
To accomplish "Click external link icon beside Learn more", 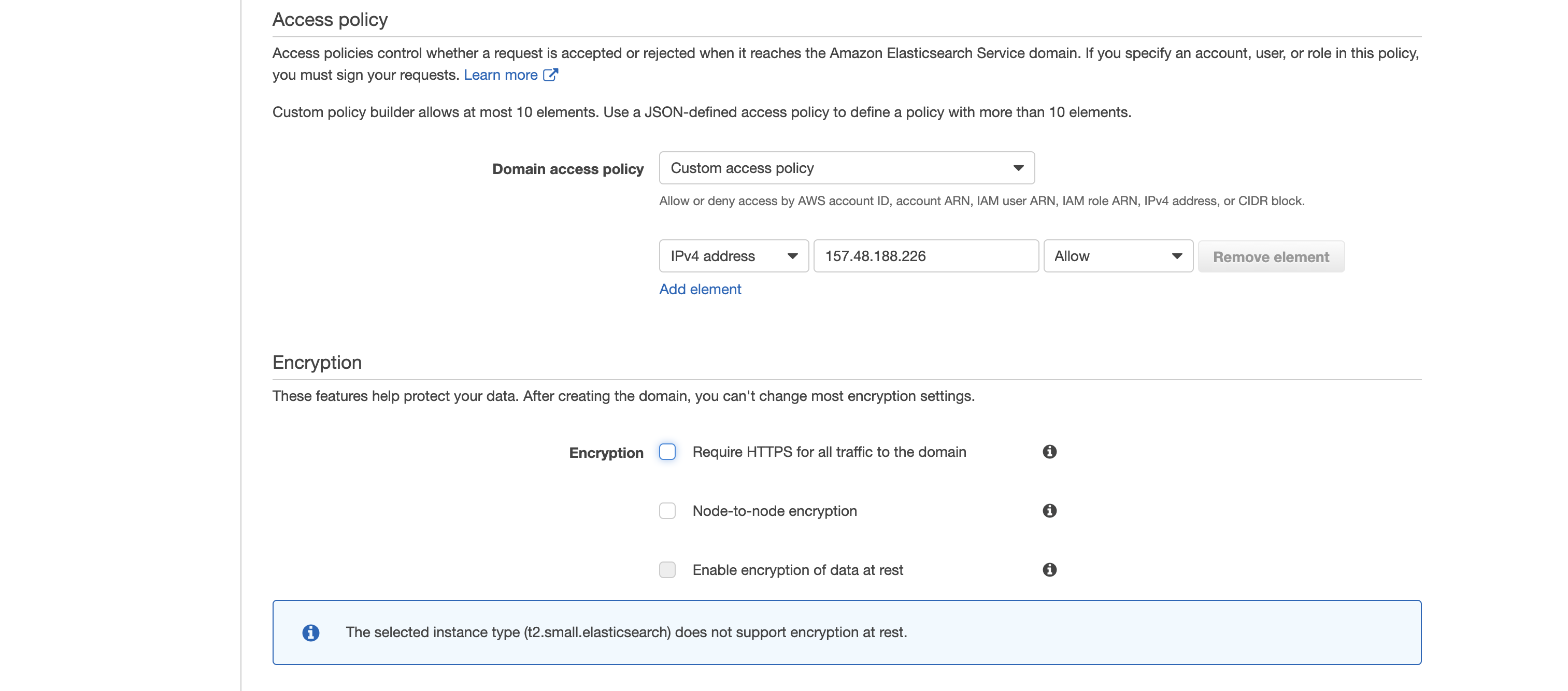I will click(x=550, y=74).
